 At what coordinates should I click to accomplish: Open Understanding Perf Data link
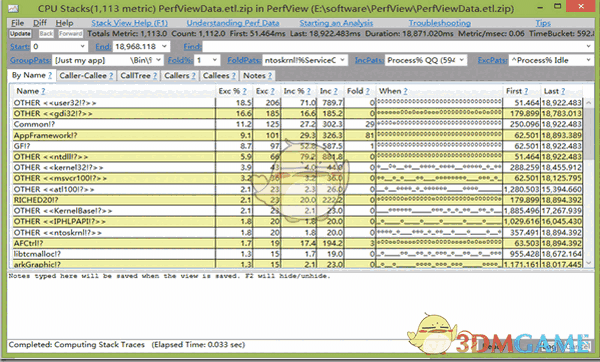(x=233, y=23)
